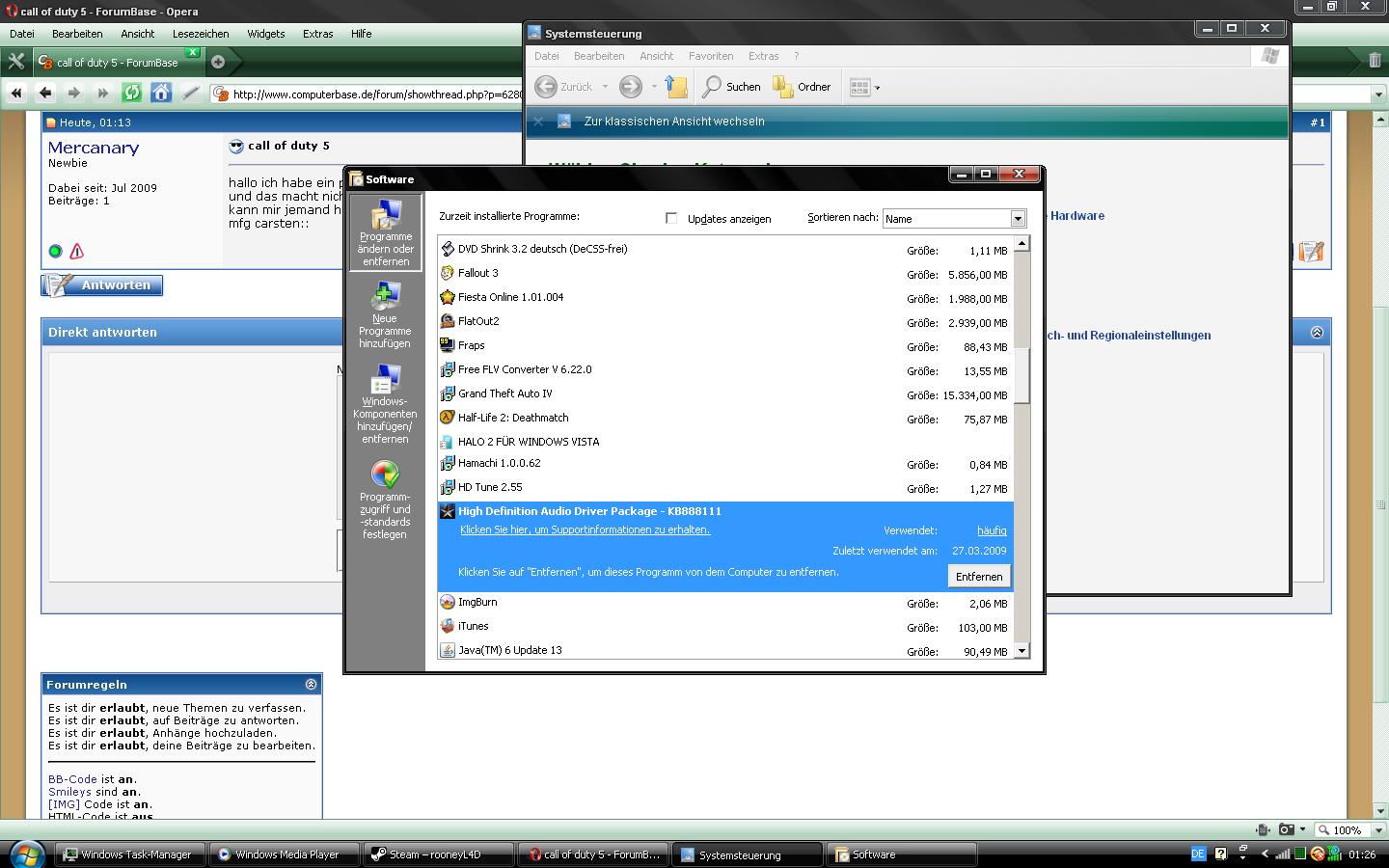Screen dimensions: 1389x868
Task: Select FlatOut2 in the list
Action: (x=725, y=322)
